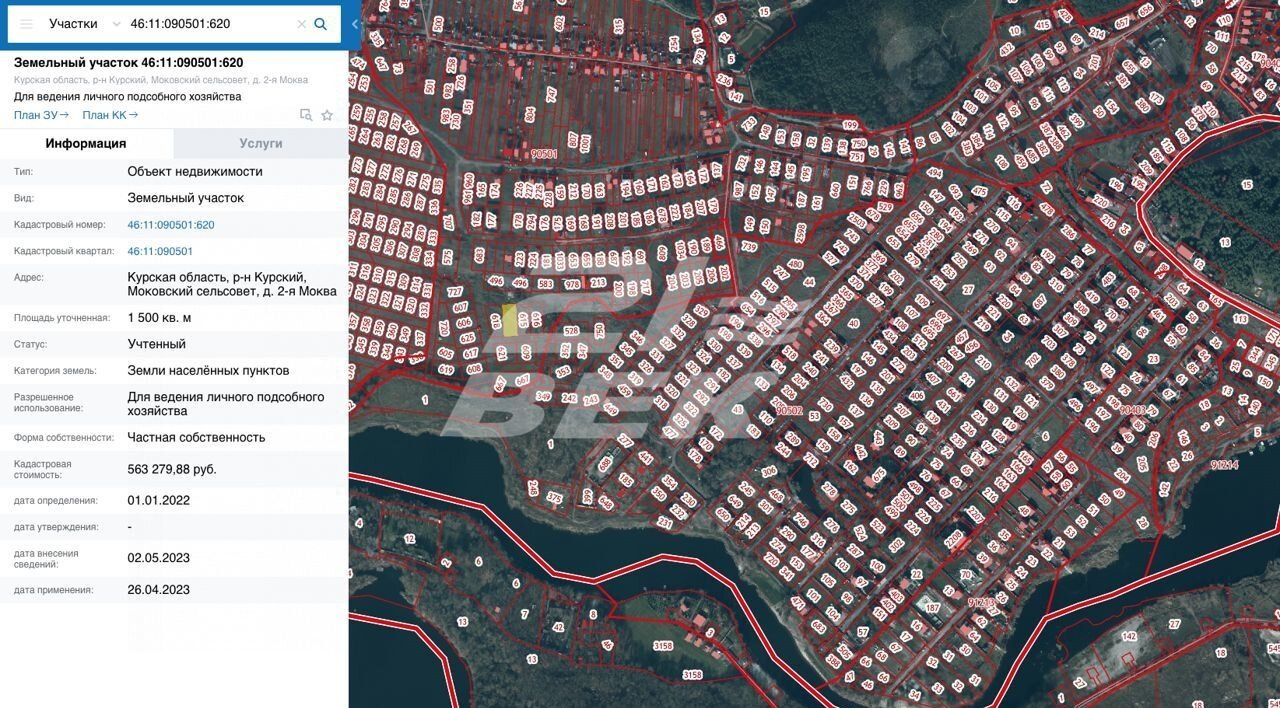1280x708 pixels.
Task: Click the zoom-to-object icon beside star
Action: [x=306, y=115]
